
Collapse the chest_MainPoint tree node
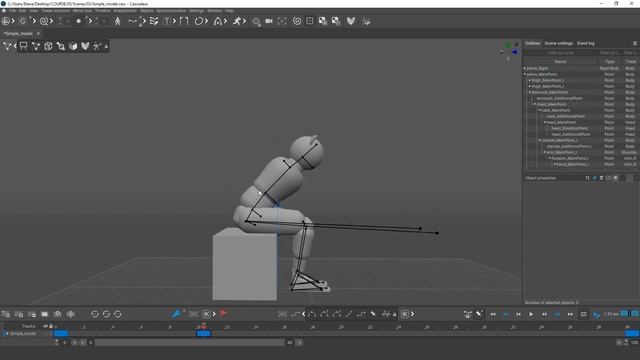point(535,104)
